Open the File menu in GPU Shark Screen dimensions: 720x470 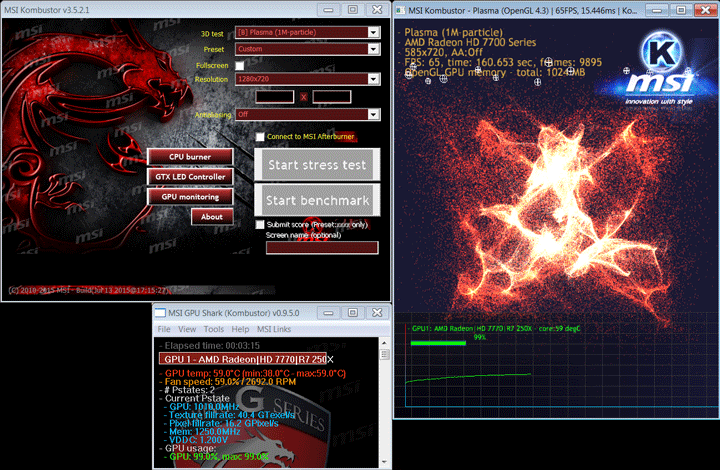tap(164, 329)
